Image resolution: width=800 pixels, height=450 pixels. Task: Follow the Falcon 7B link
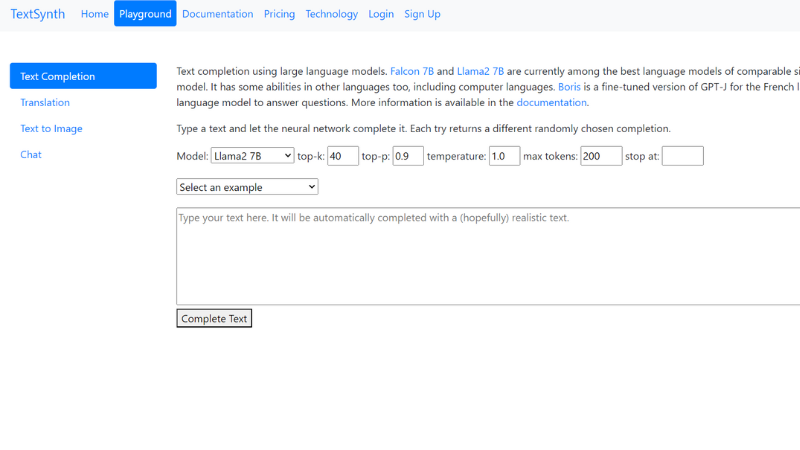tap(412, 71)
